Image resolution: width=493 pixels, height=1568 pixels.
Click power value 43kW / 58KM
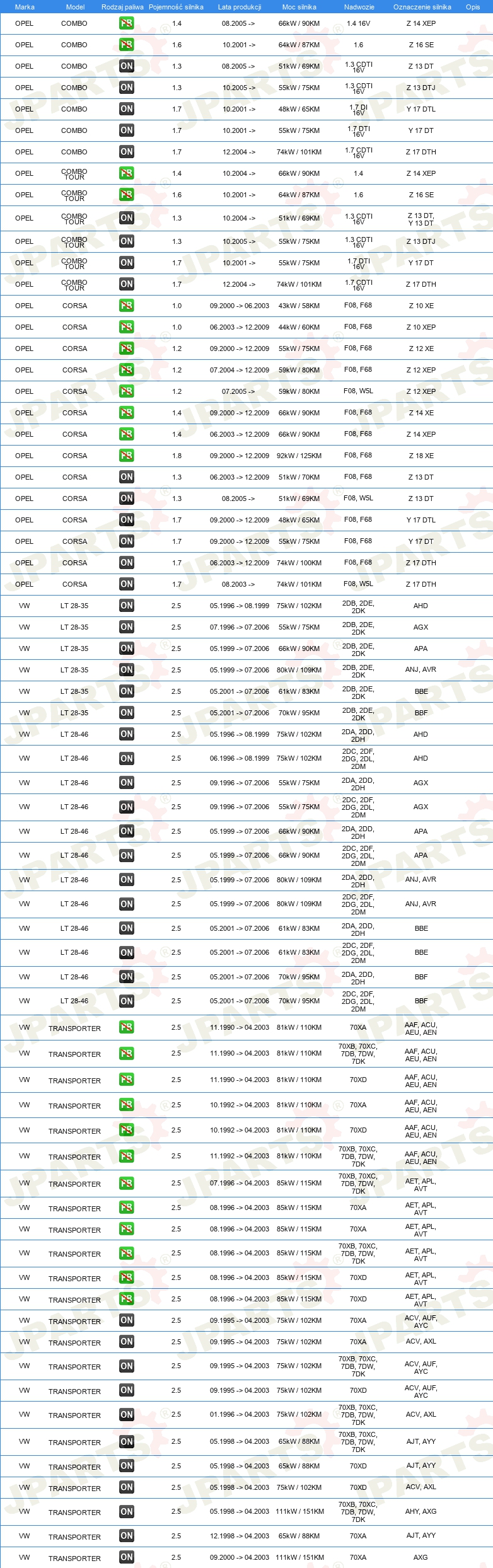pyautogui.click(x=299, y=306)
